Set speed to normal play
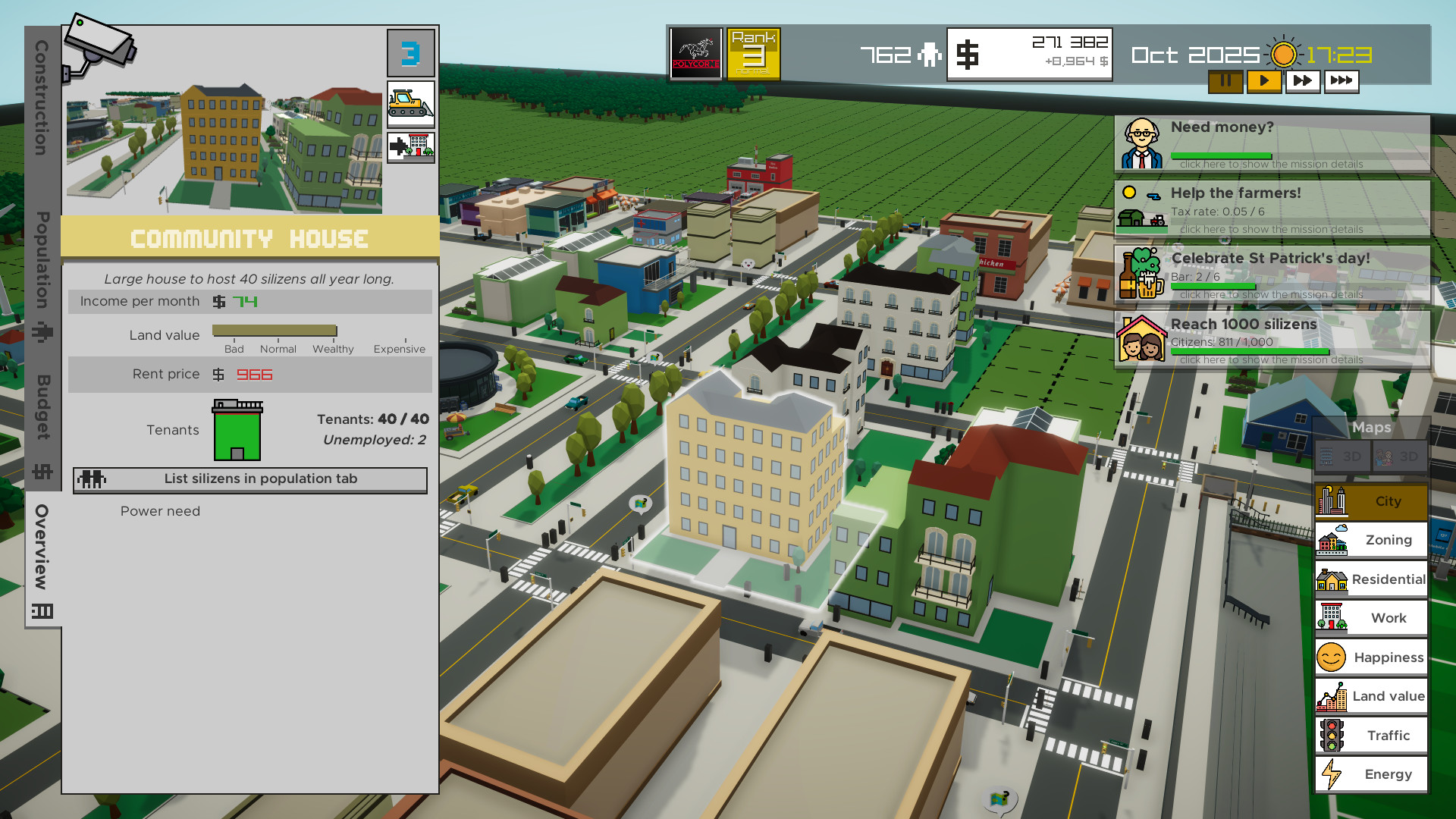 pyautogui.click(x=1263, y=80)
